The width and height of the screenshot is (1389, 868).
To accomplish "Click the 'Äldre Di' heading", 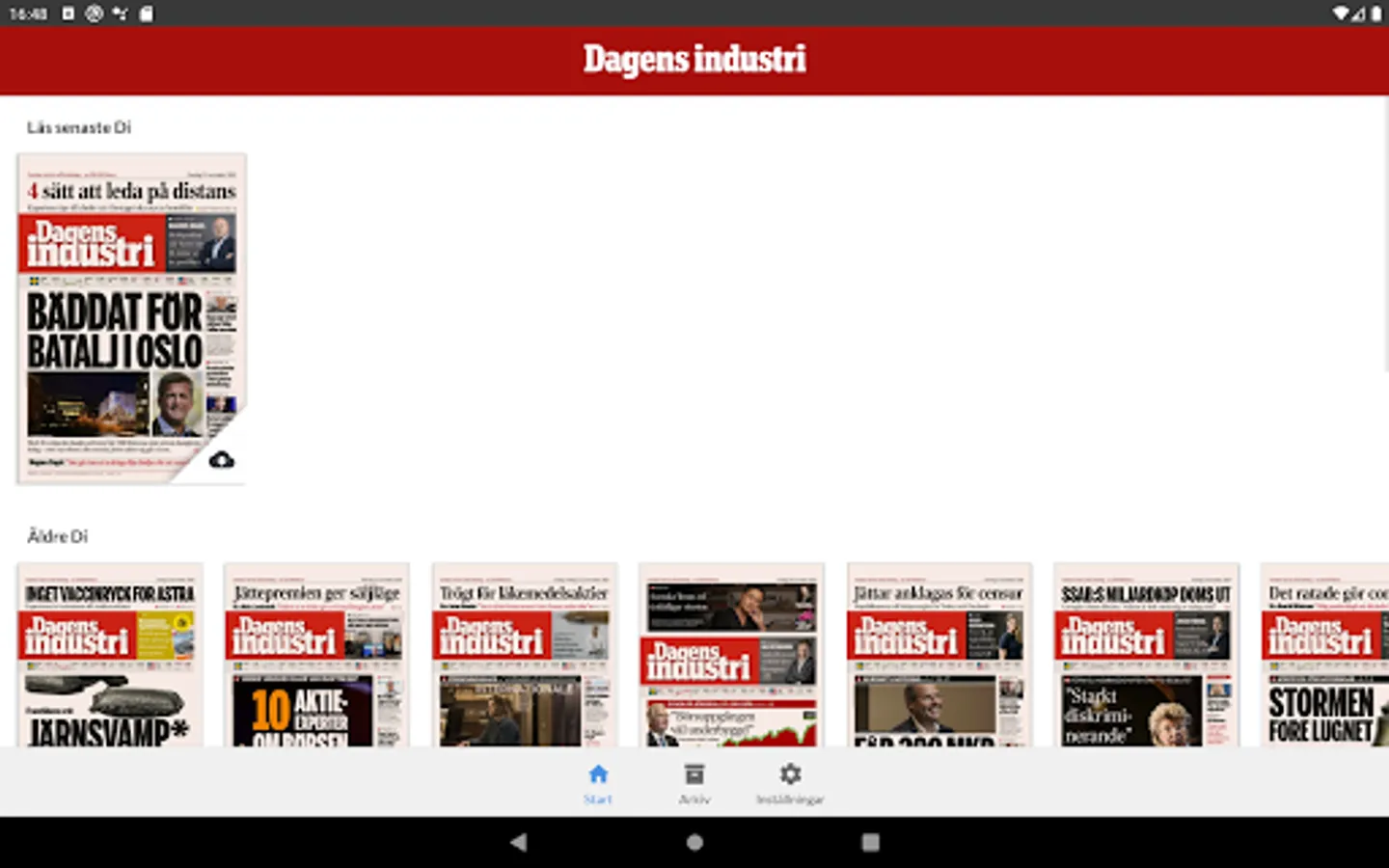I will pos(57,536).
